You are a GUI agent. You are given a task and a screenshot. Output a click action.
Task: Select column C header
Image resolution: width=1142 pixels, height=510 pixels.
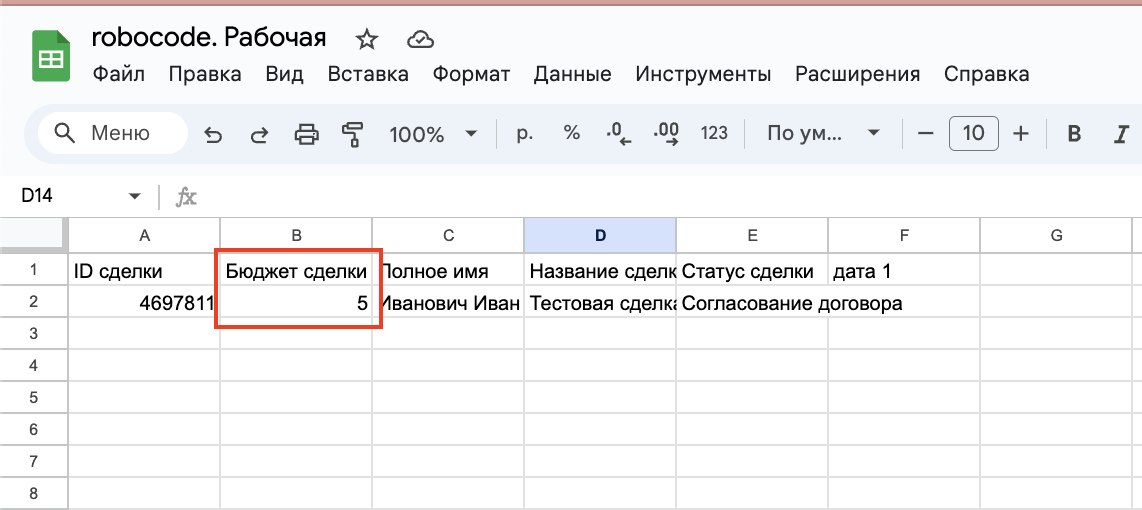(x=448, y=235)
